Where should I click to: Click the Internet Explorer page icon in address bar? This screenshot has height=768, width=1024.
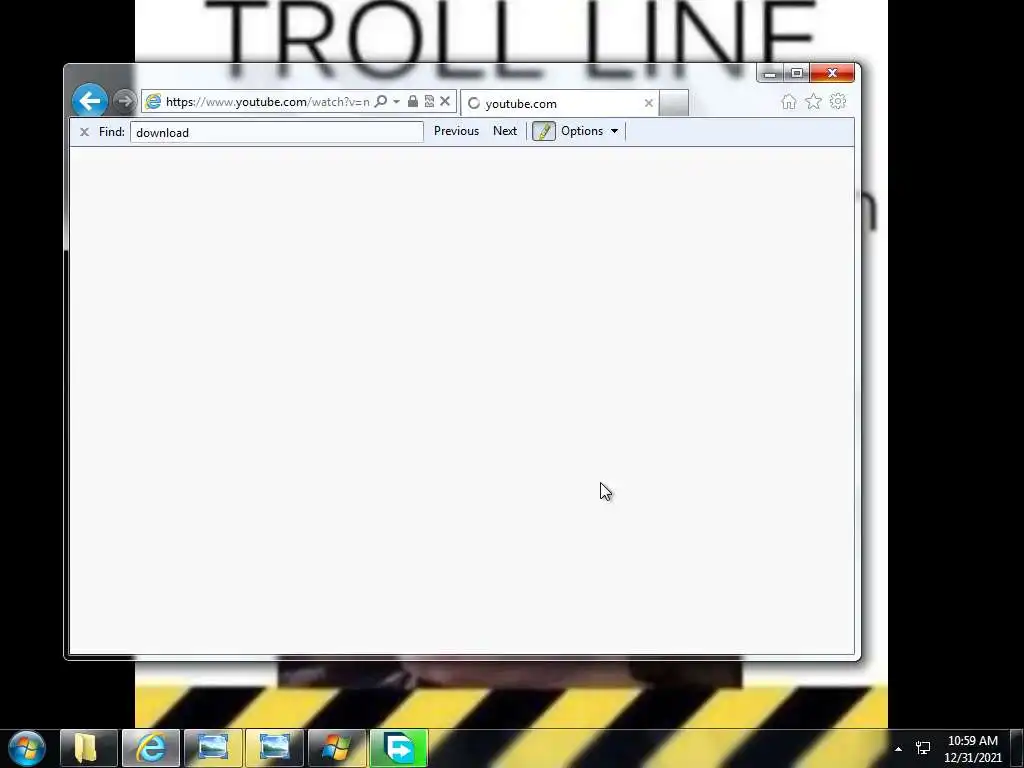click(x=153, y=101)
